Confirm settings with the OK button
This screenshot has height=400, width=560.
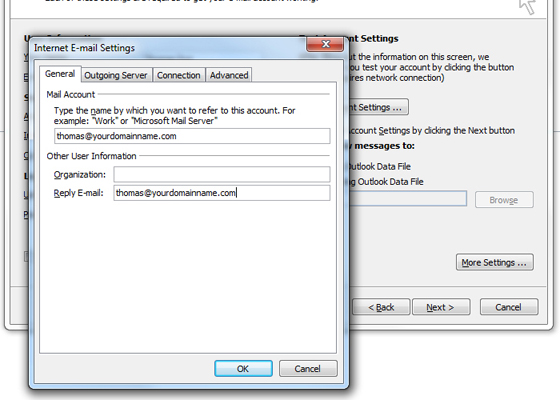click(x=243, y=369)
